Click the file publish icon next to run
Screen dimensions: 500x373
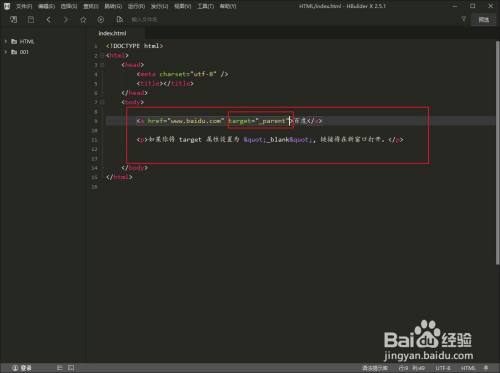coord(119,20)
